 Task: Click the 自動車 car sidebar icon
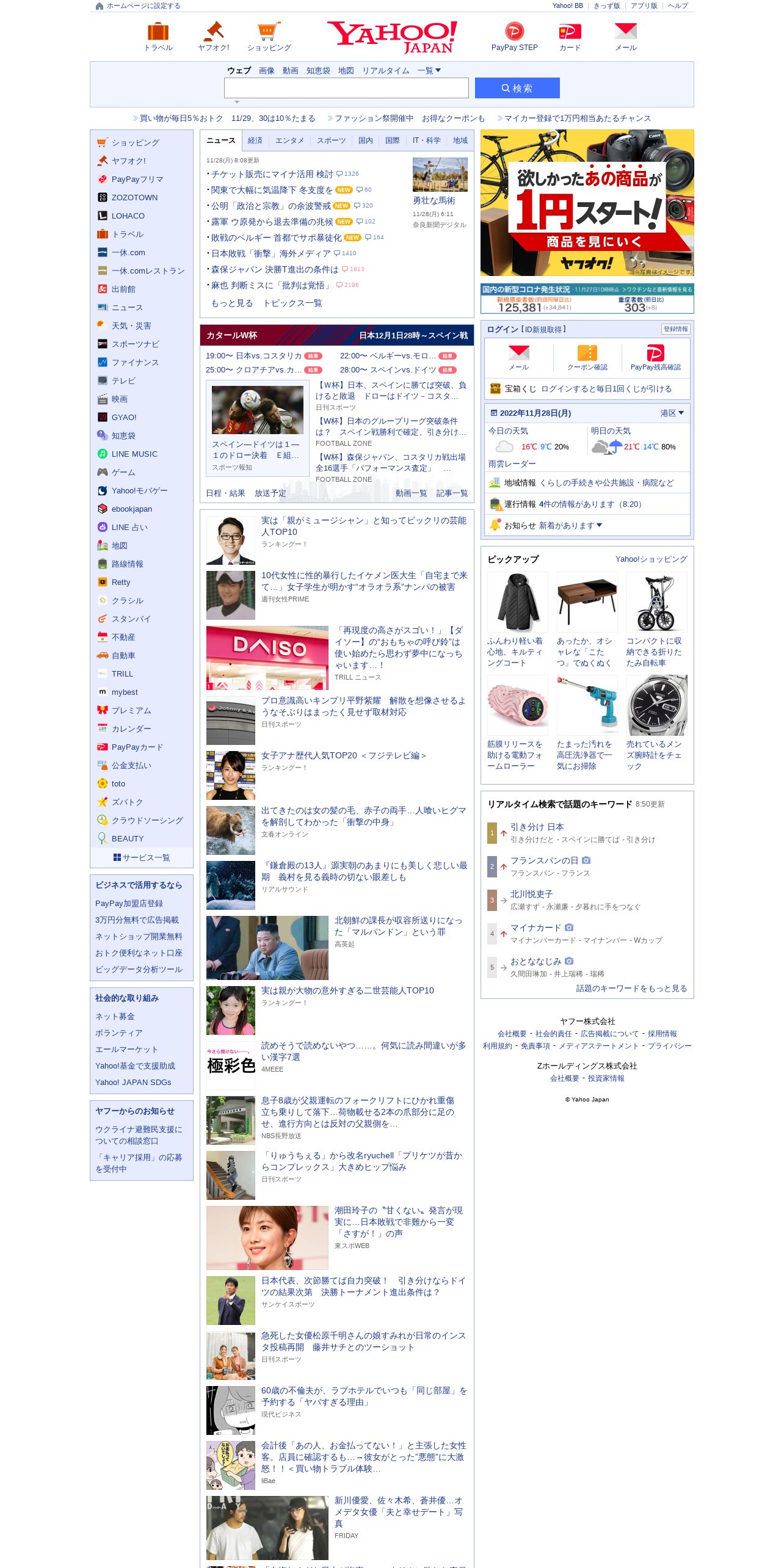coord(103,655)
